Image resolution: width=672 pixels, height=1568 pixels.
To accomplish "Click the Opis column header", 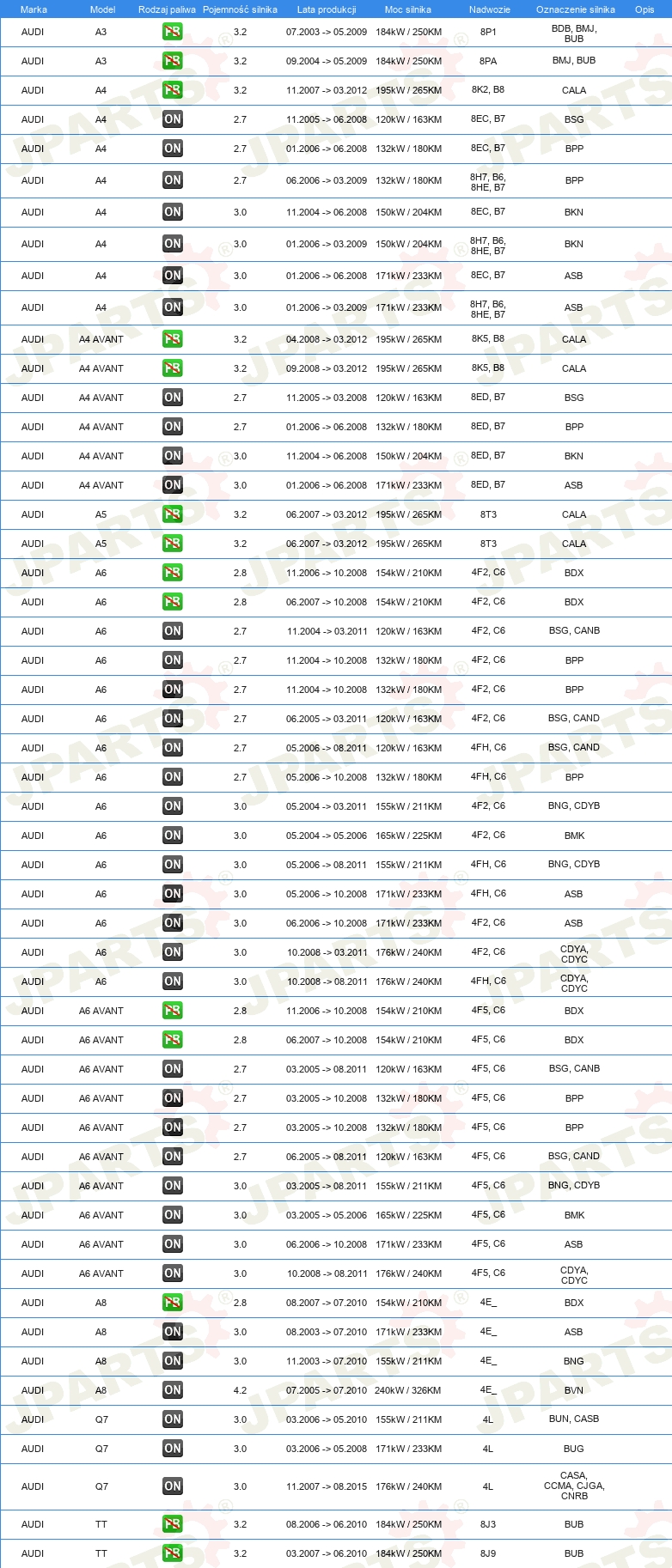I will click(645, 9).
